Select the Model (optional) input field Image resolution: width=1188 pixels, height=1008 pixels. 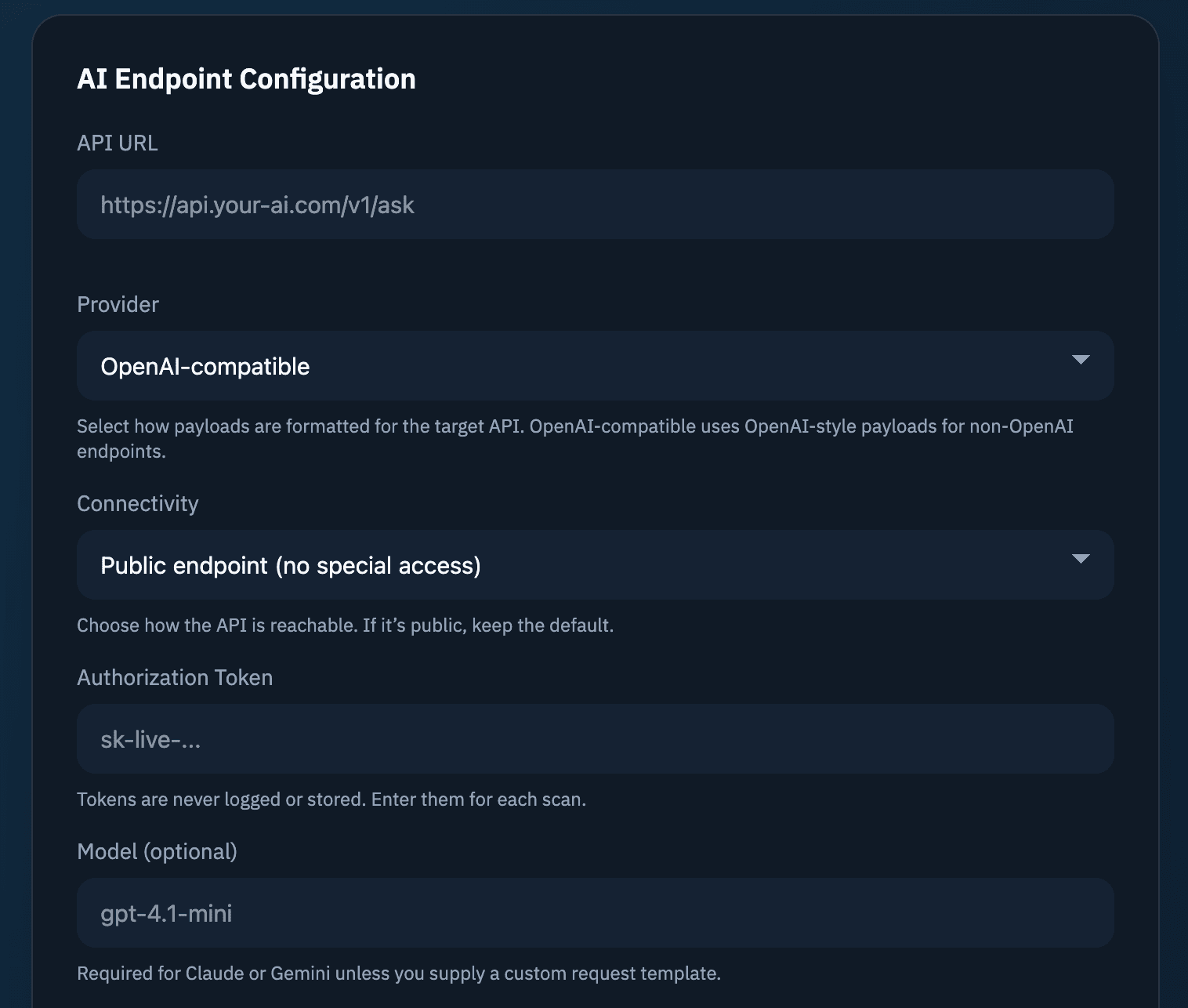[x=594, y=912]
